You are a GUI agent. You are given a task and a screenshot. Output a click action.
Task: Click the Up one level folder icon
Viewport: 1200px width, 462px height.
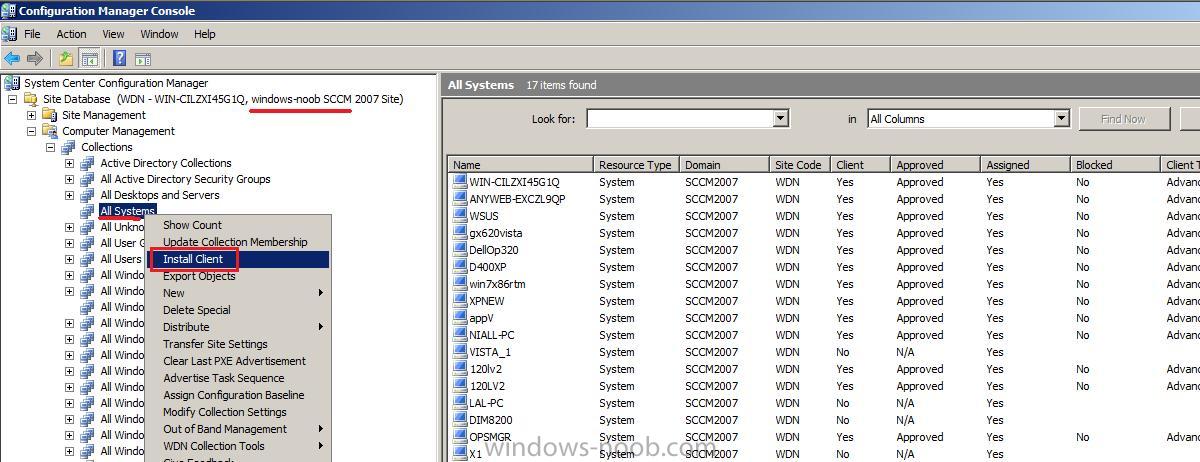[66, 59]
